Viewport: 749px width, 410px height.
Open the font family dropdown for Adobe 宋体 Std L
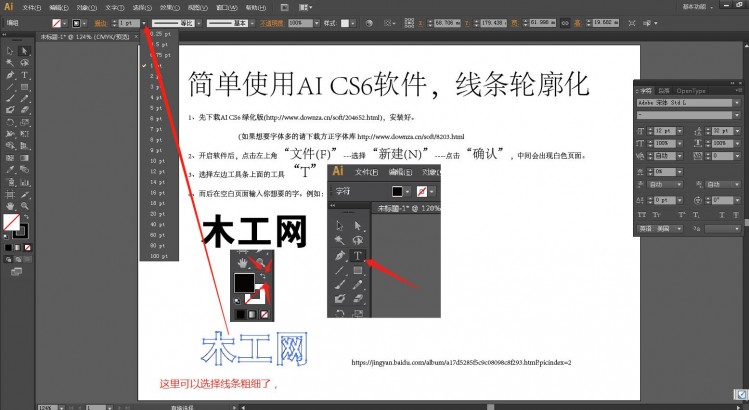(x=737, y=103)
